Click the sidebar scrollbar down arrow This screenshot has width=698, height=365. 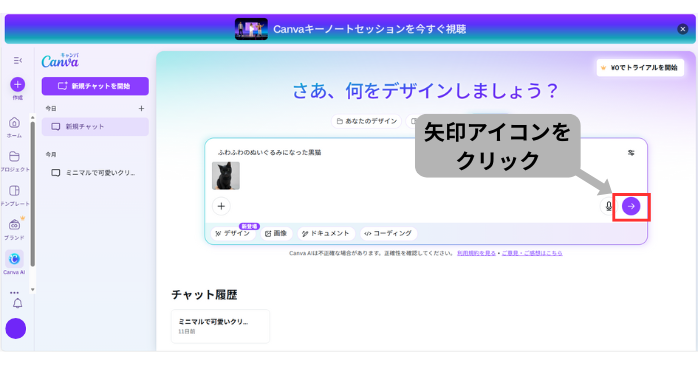coord(32,290)
